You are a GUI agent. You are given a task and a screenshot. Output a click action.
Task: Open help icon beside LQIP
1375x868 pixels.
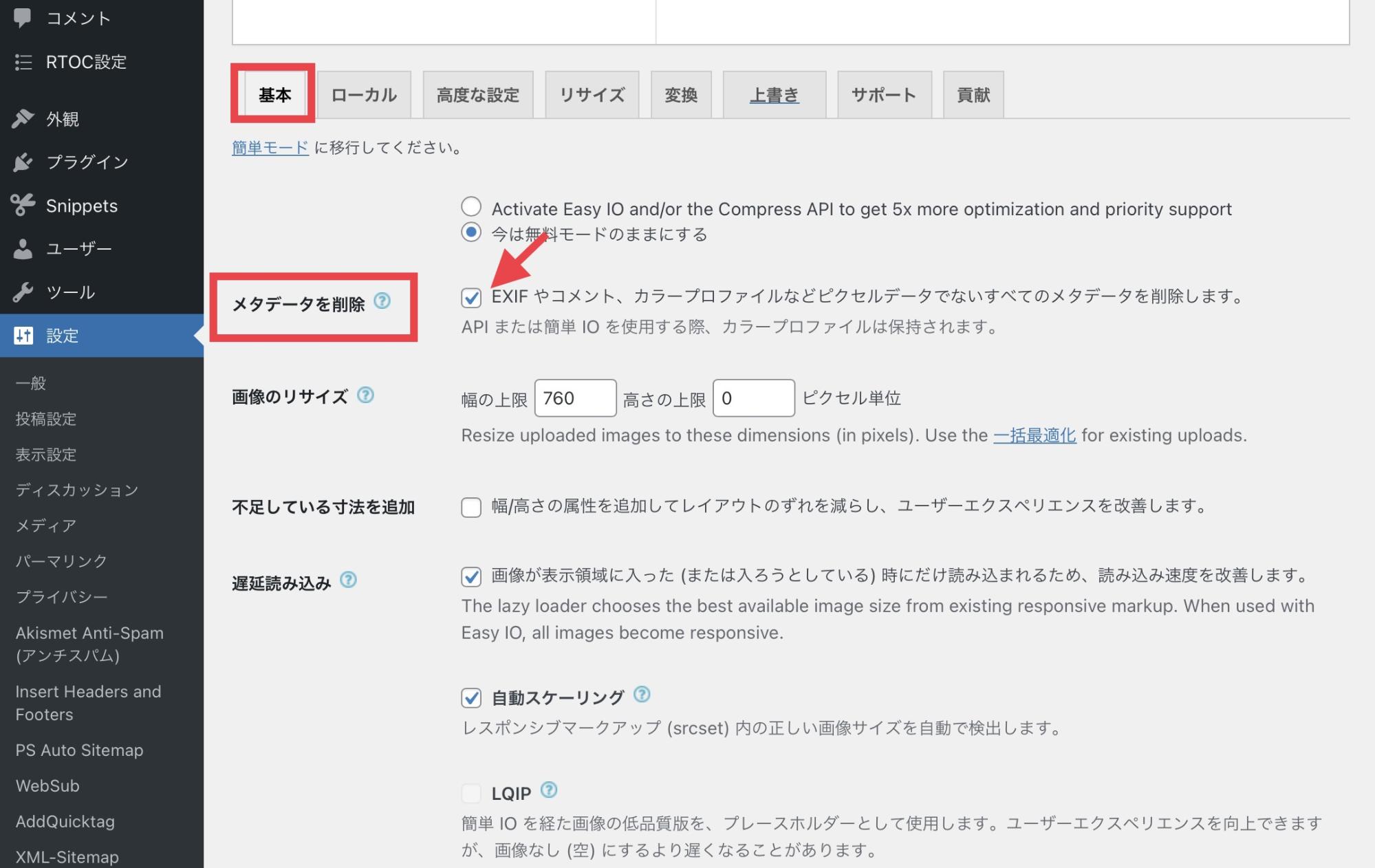549,790
